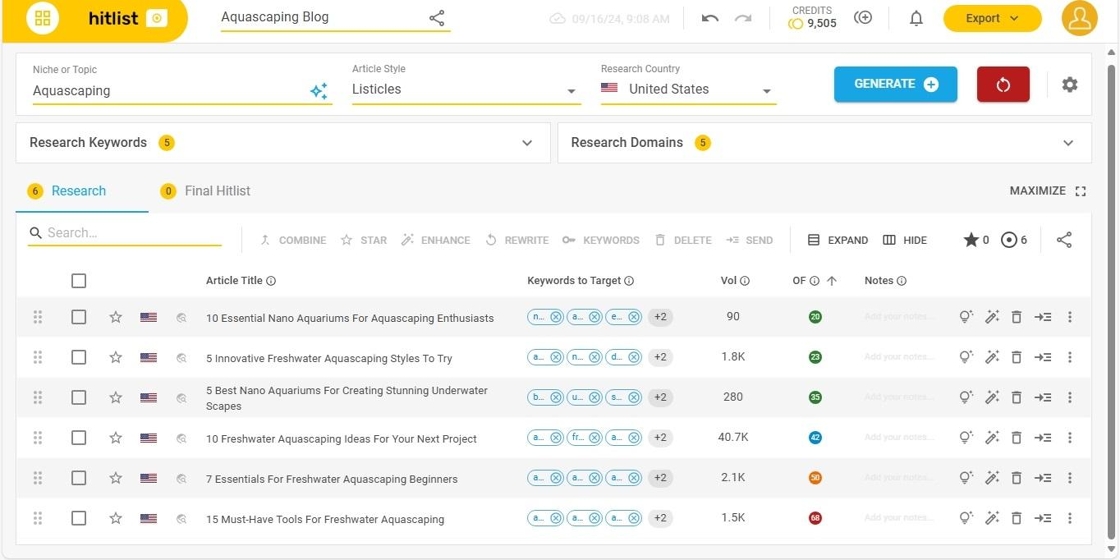Click the share icon beside Aquascaping Blog title

tap(437, 18)
